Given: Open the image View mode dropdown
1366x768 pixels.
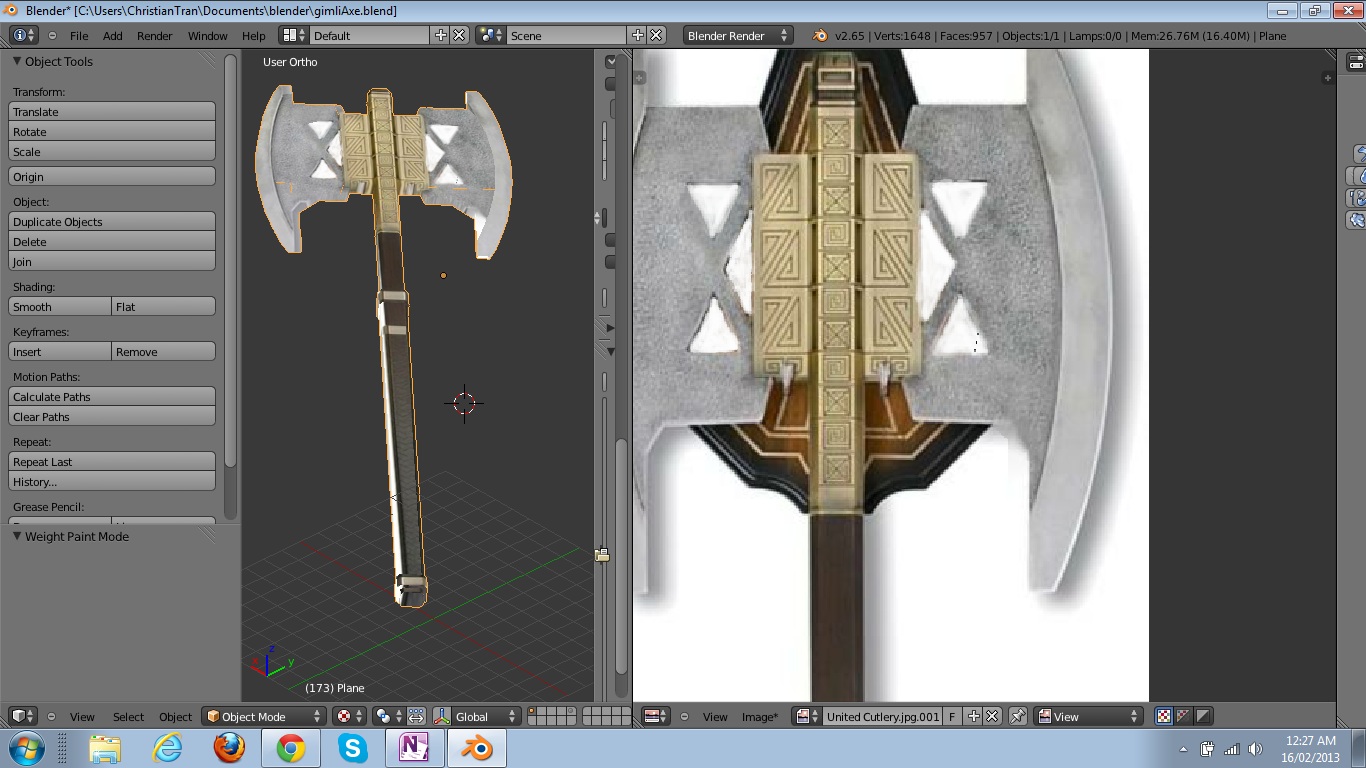Looking at the screenshot, I should (1087, 716).
